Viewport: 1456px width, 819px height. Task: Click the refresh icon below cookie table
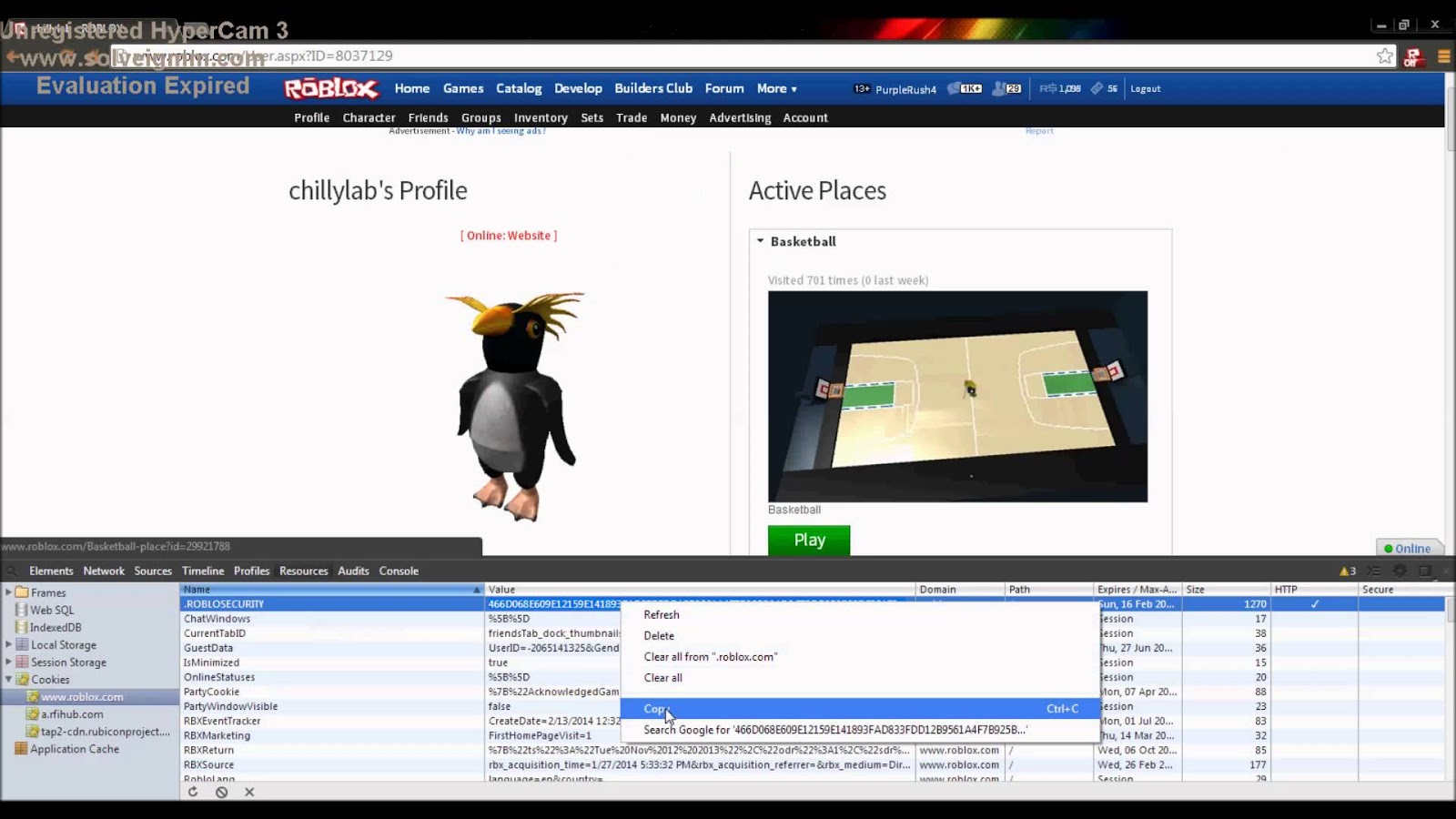(193, 792)
